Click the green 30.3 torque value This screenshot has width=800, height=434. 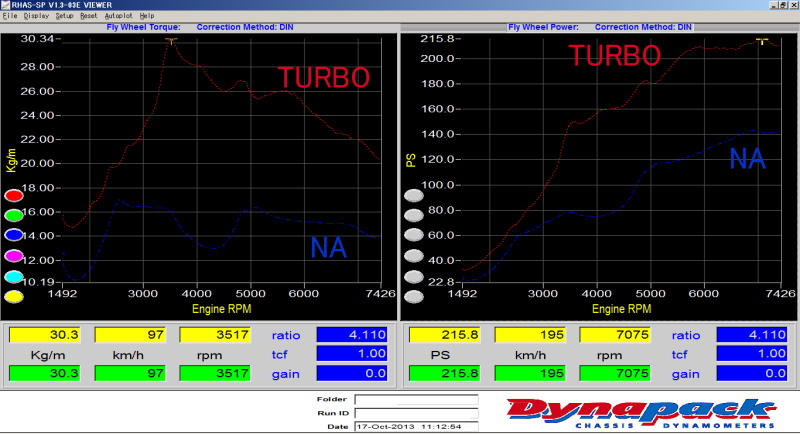pyautogui.click(x=45, y=373)
